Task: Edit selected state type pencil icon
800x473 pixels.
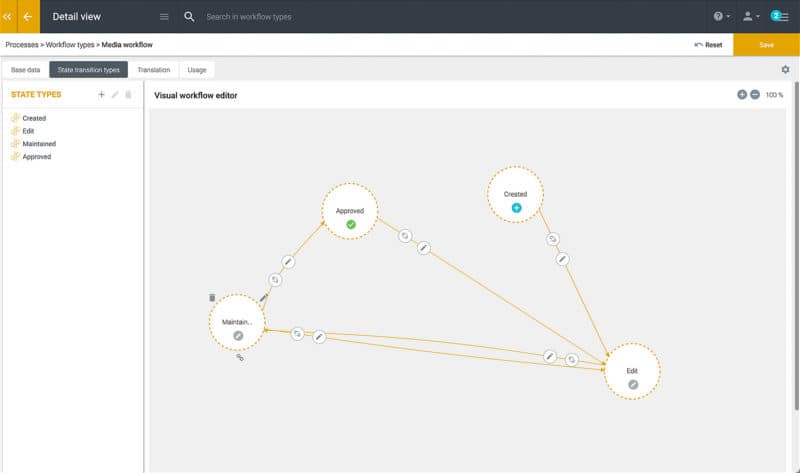Action: point(115,94)
